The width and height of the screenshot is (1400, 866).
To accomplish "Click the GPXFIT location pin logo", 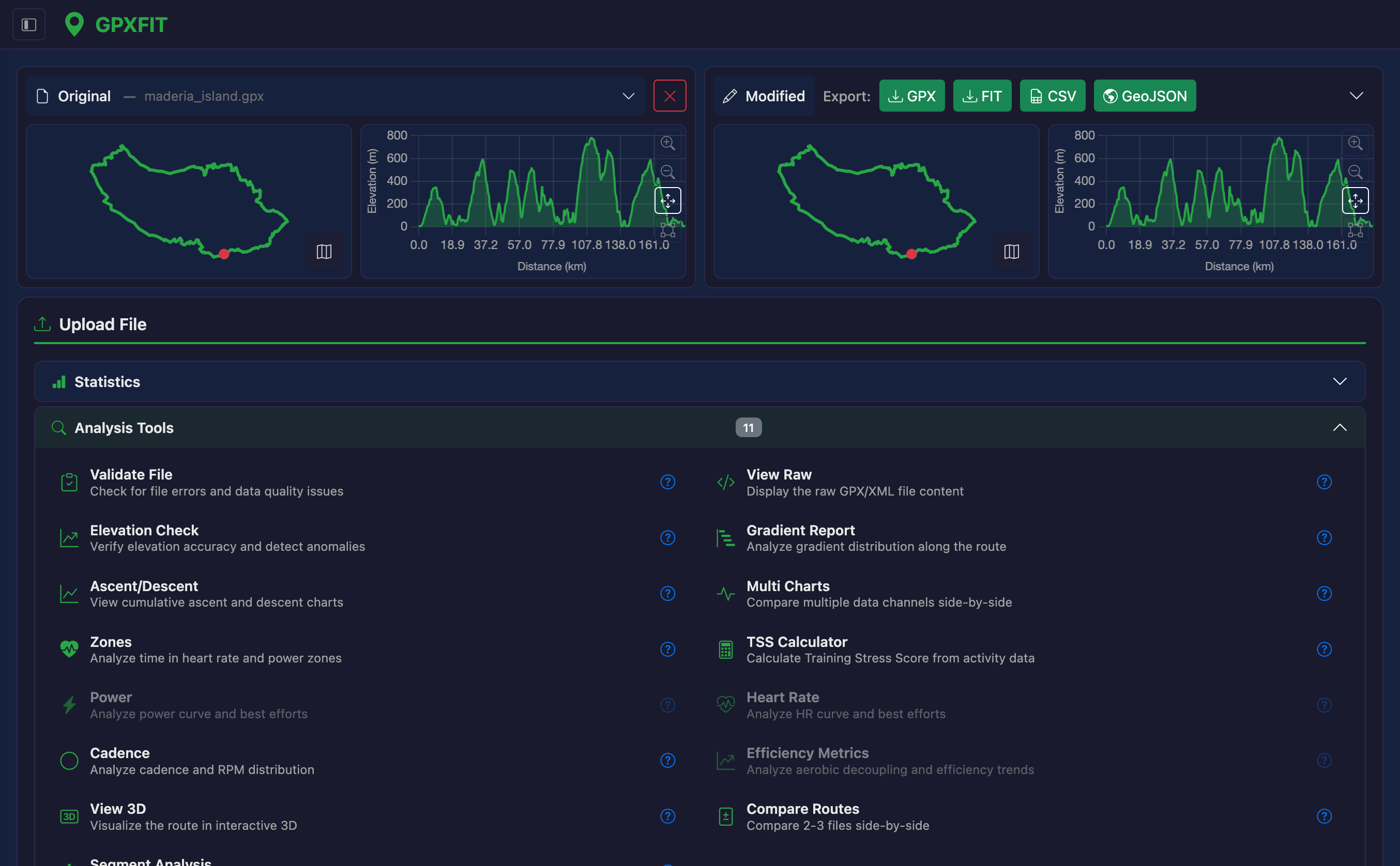I will [74, 24].
